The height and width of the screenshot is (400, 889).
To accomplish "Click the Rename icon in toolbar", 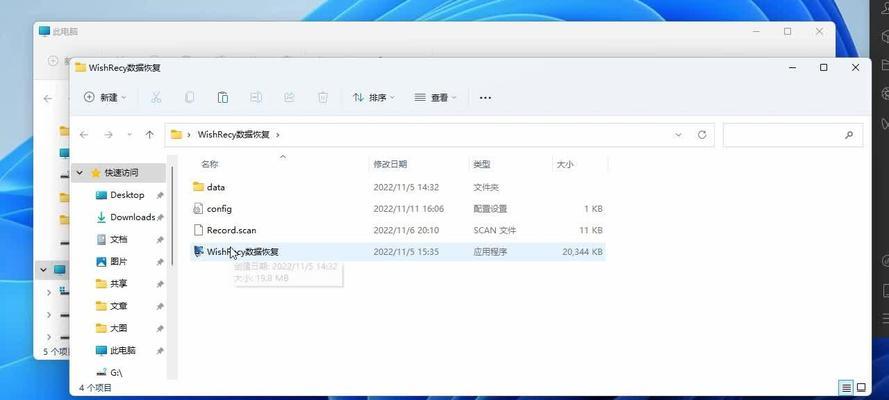I will [256, 97].
